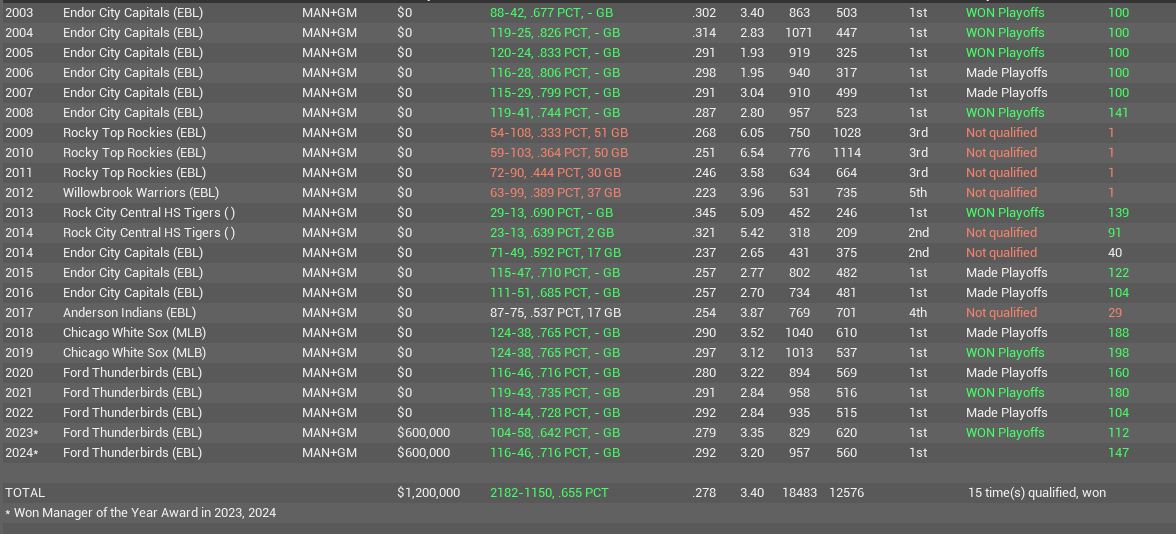Click the MAN+GM role in 2017 row
Screen dimensions: 1176x534
[x=329, y=313]
